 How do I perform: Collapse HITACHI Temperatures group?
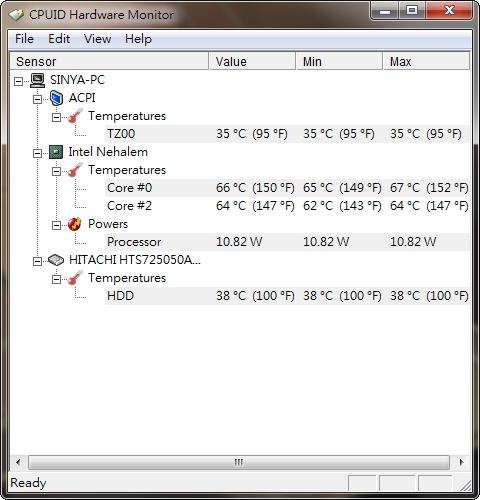point(56,279)
